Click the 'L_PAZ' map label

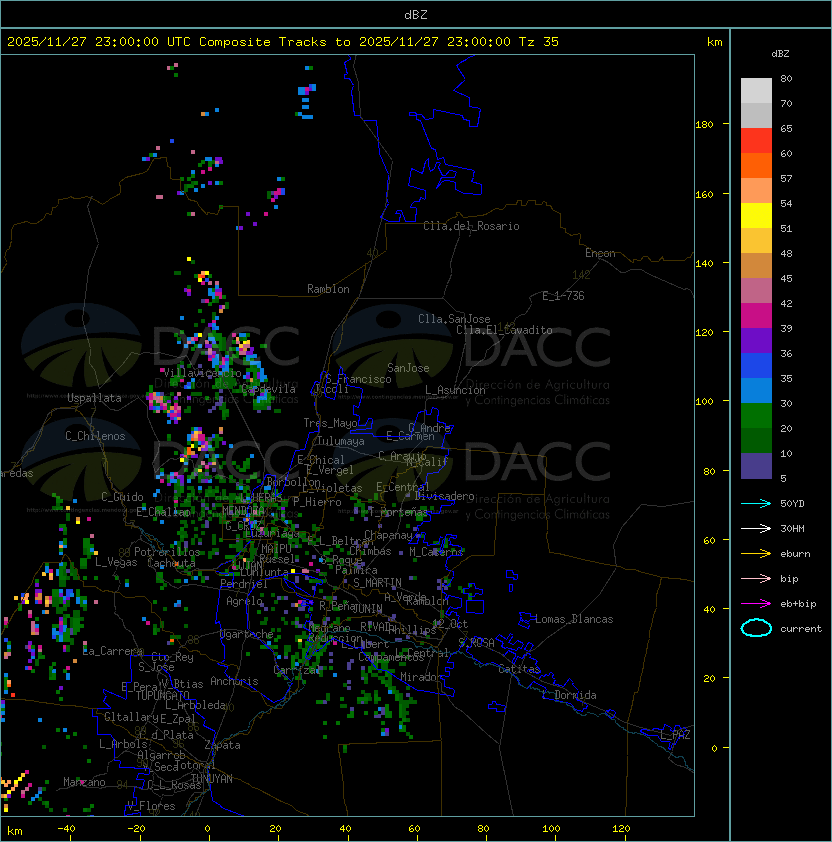tap(675, 735)
